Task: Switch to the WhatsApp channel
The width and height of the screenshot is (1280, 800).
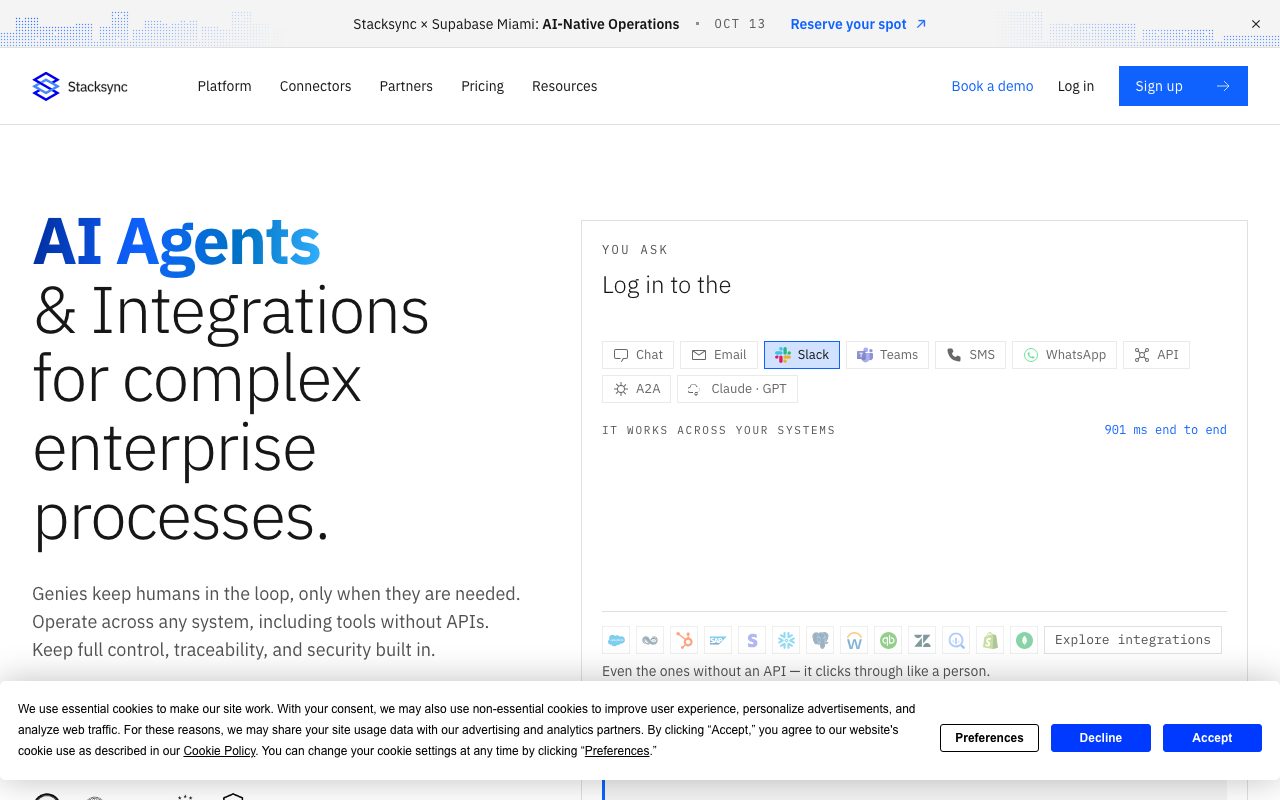Action: pos(1065,355)
